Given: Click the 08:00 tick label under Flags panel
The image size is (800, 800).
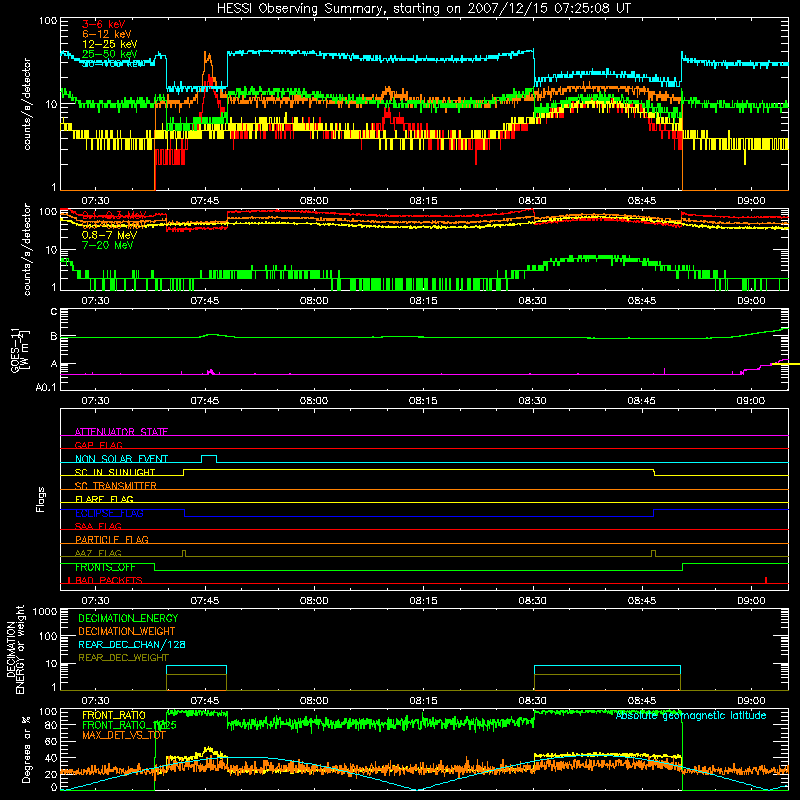Looking at the screenshot, I should pyautogui.click(x=314, y=600).
